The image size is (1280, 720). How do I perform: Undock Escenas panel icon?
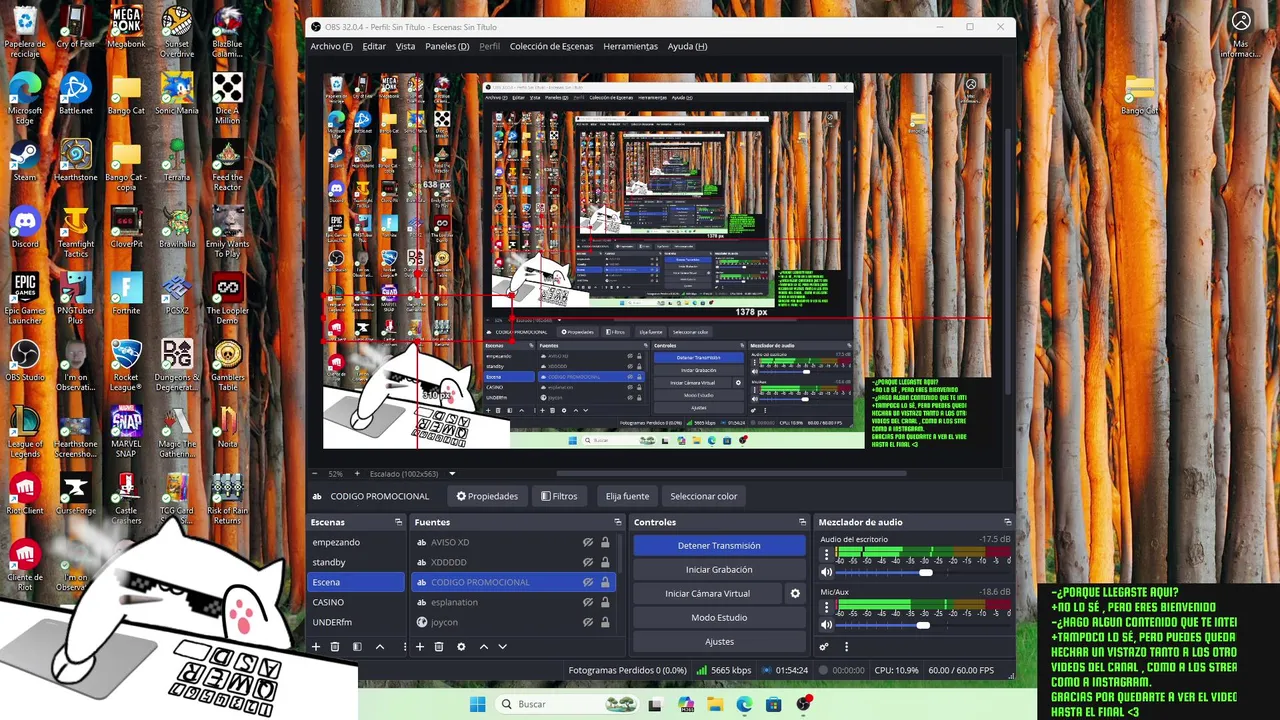pos(398,522)
